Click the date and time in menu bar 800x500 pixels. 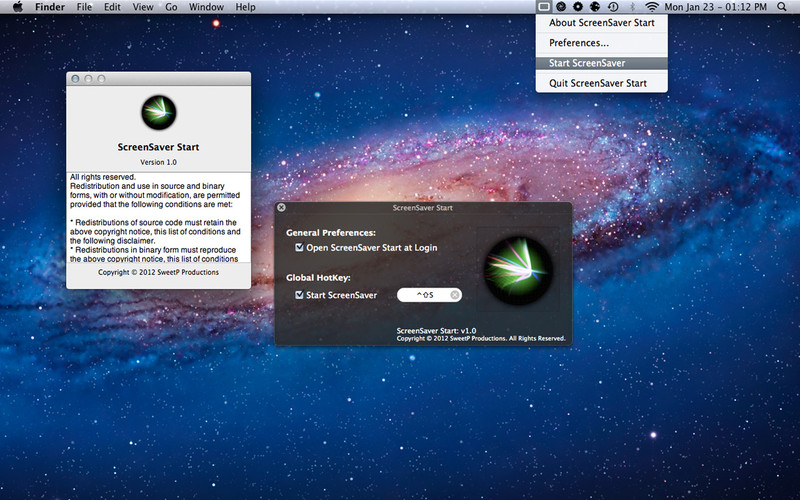click(715, 7)
